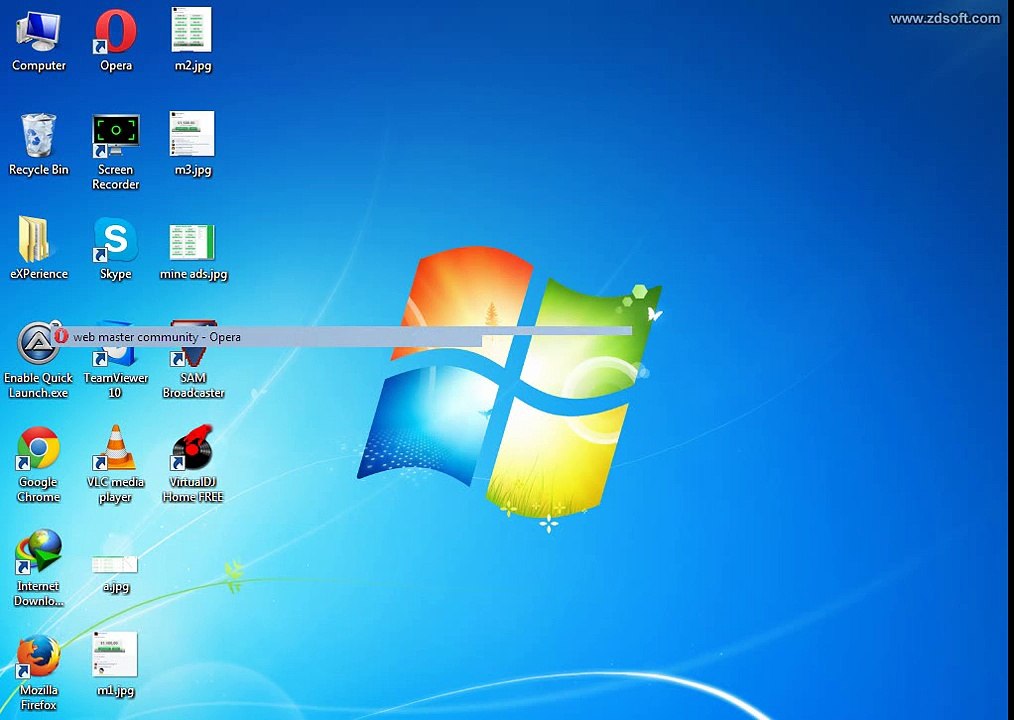Select the Internet Download Manager shortcut
Image resolution: width=1014 pixels, height=720 pixels.
pyautogui.click(x=38, y=568)
